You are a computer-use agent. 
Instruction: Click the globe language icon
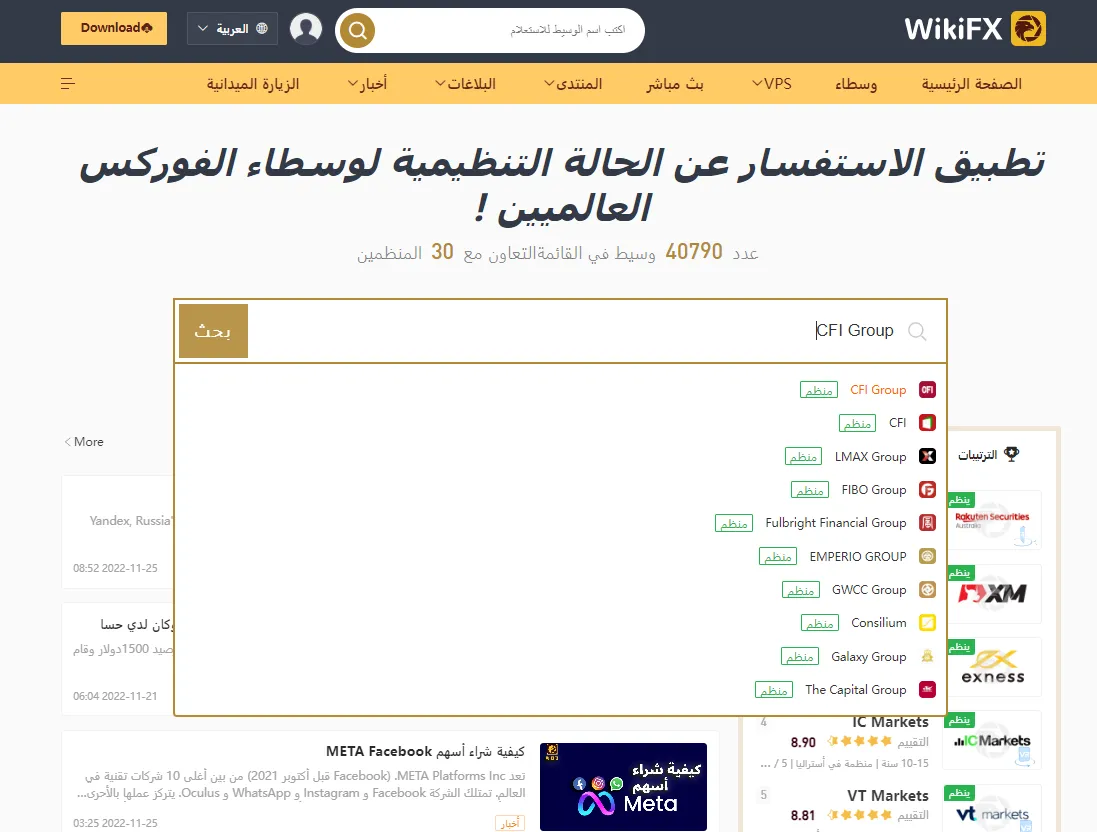(262, 29)
